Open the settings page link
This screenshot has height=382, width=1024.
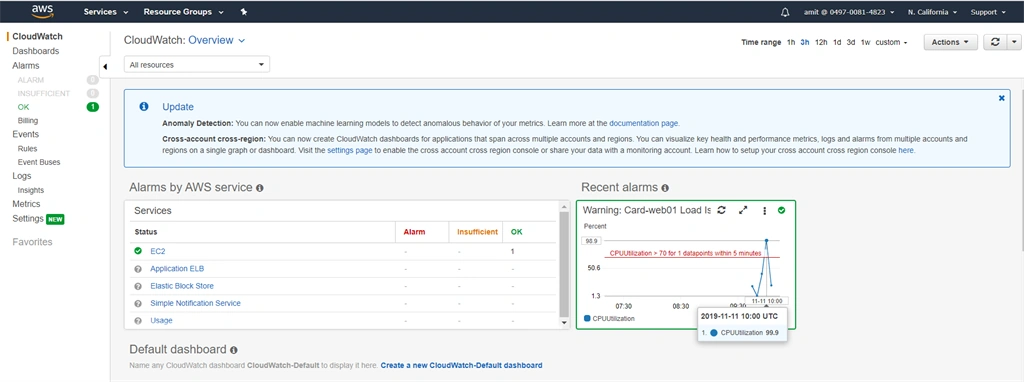(x=349, y=150)
